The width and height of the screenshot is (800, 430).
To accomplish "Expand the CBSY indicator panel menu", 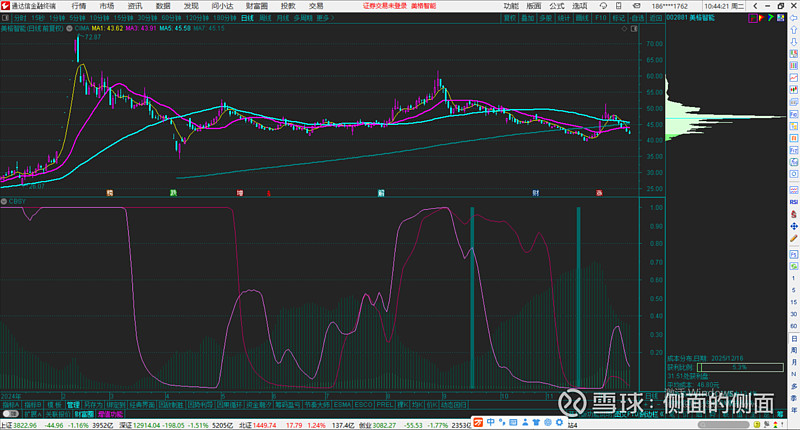I will click(x=4, y=201).
